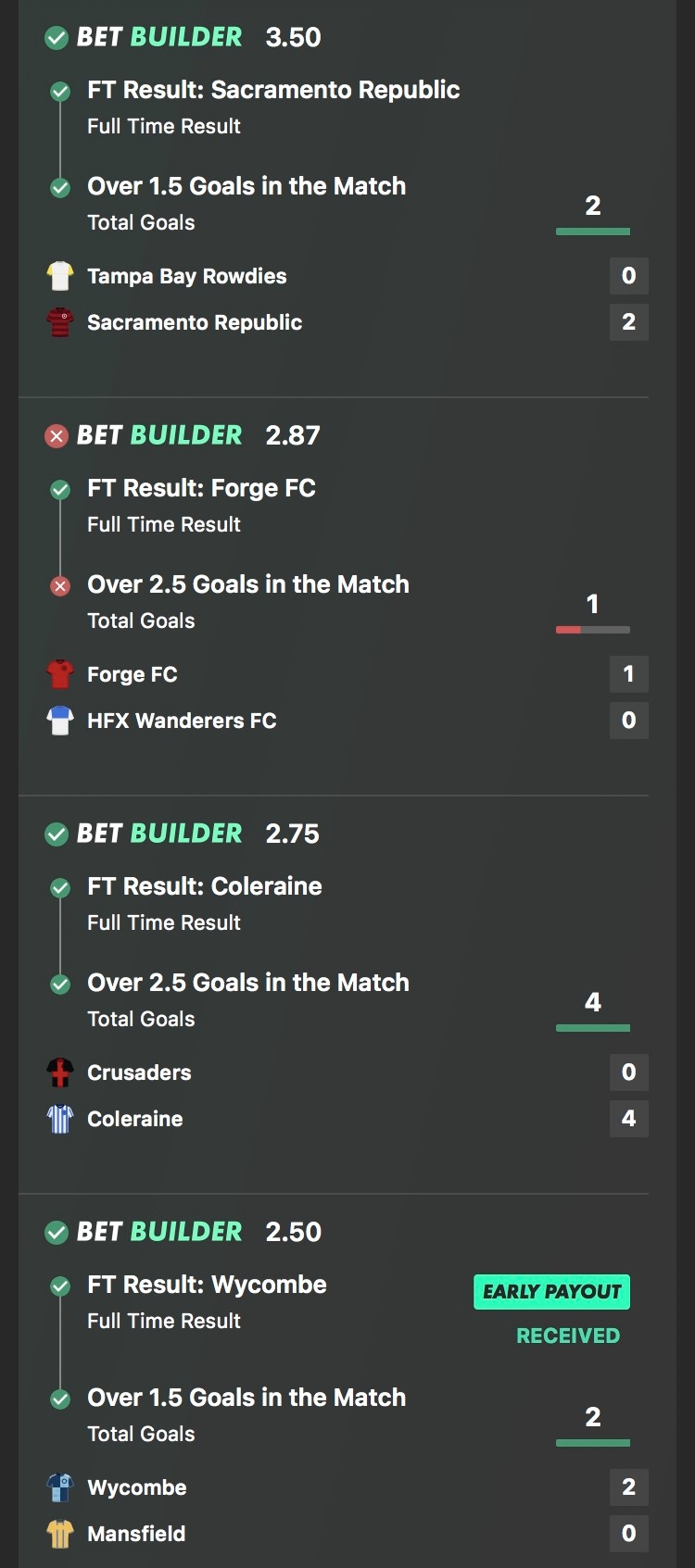Click the Received payout status text
695x1568 pixels.
point(568,1336)
